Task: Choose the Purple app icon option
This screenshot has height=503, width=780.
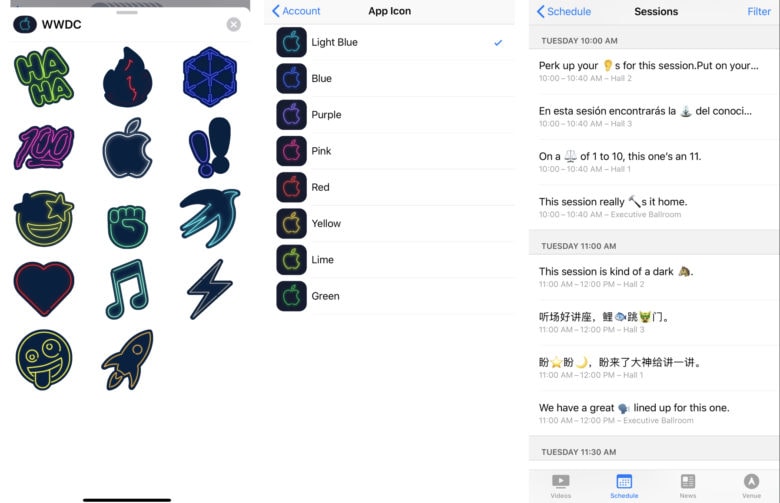Action: (390, 115)
